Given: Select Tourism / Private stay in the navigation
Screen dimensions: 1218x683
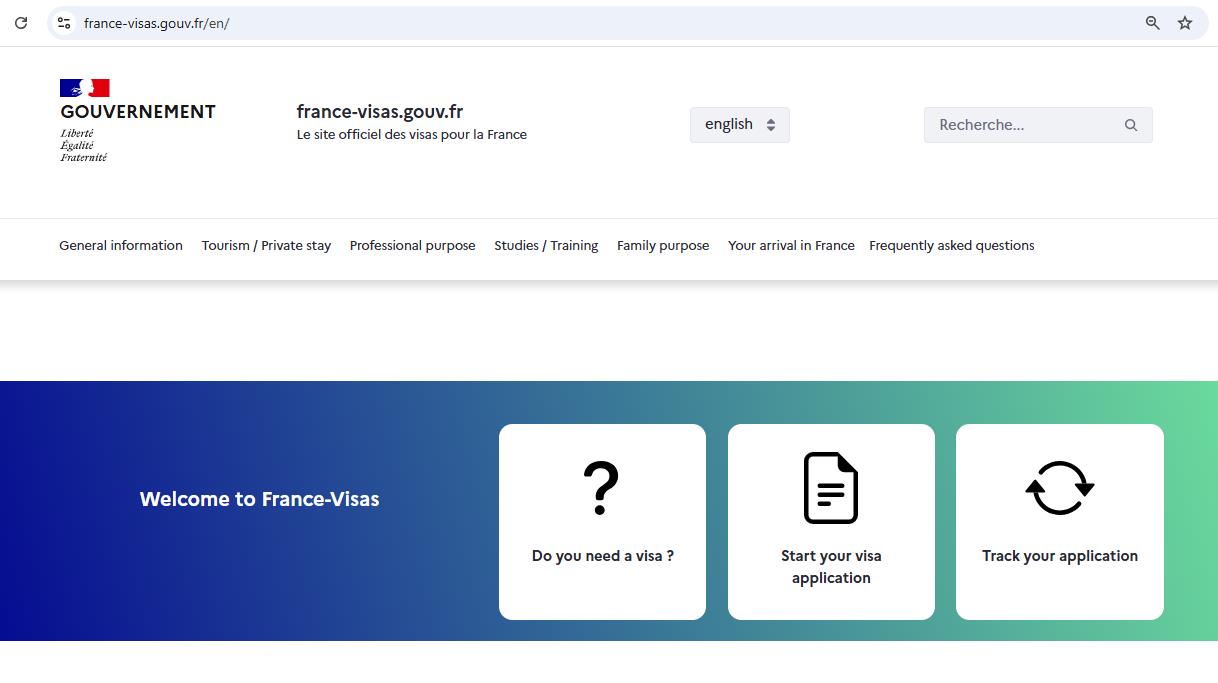Looking at the screenshot, I should [266, 245].
